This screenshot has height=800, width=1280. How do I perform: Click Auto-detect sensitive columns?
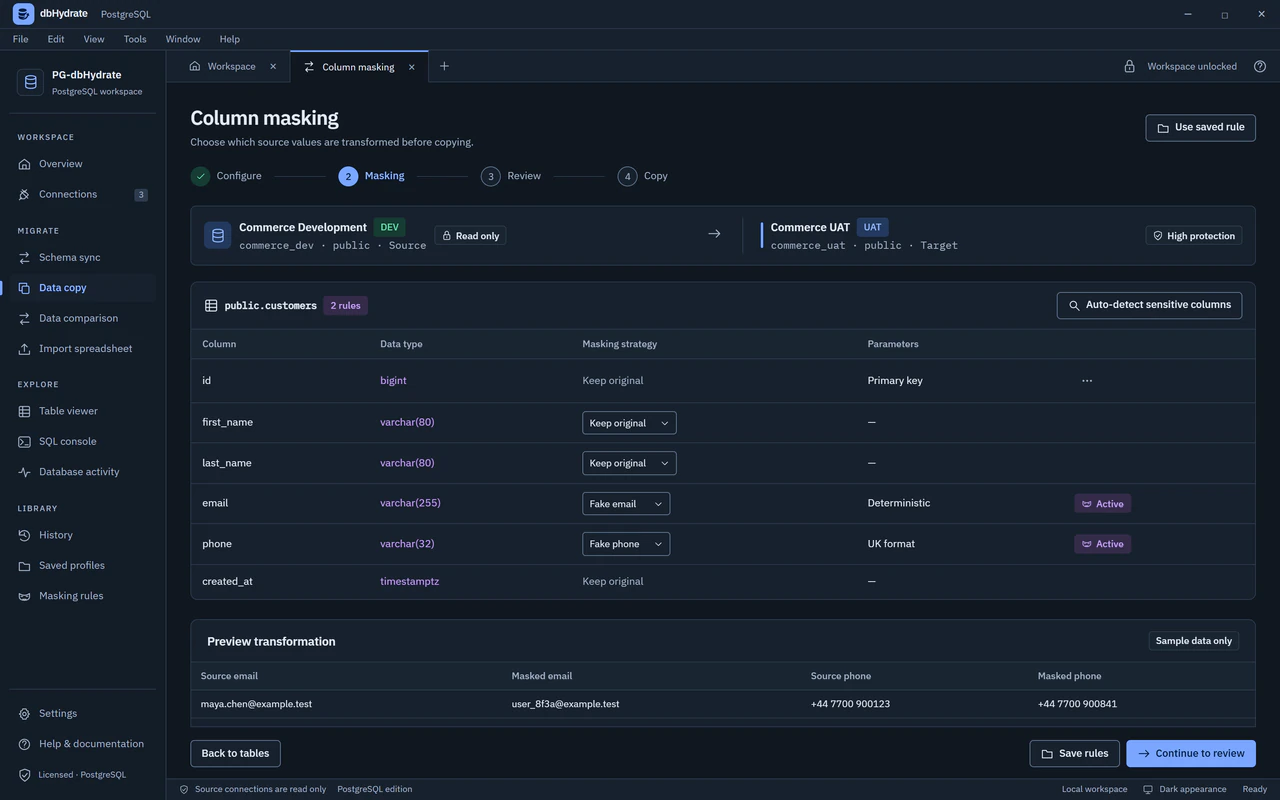coord(1149,305)
